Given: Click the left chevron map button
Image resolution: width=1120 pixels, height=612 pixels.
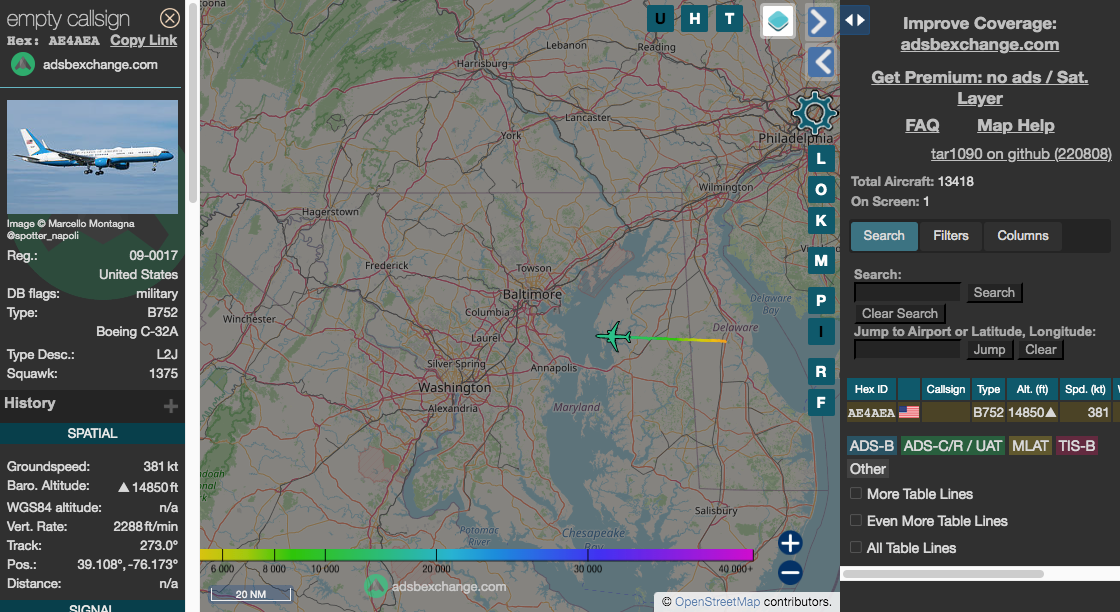Looking at the screenshot, I should 821,61.
